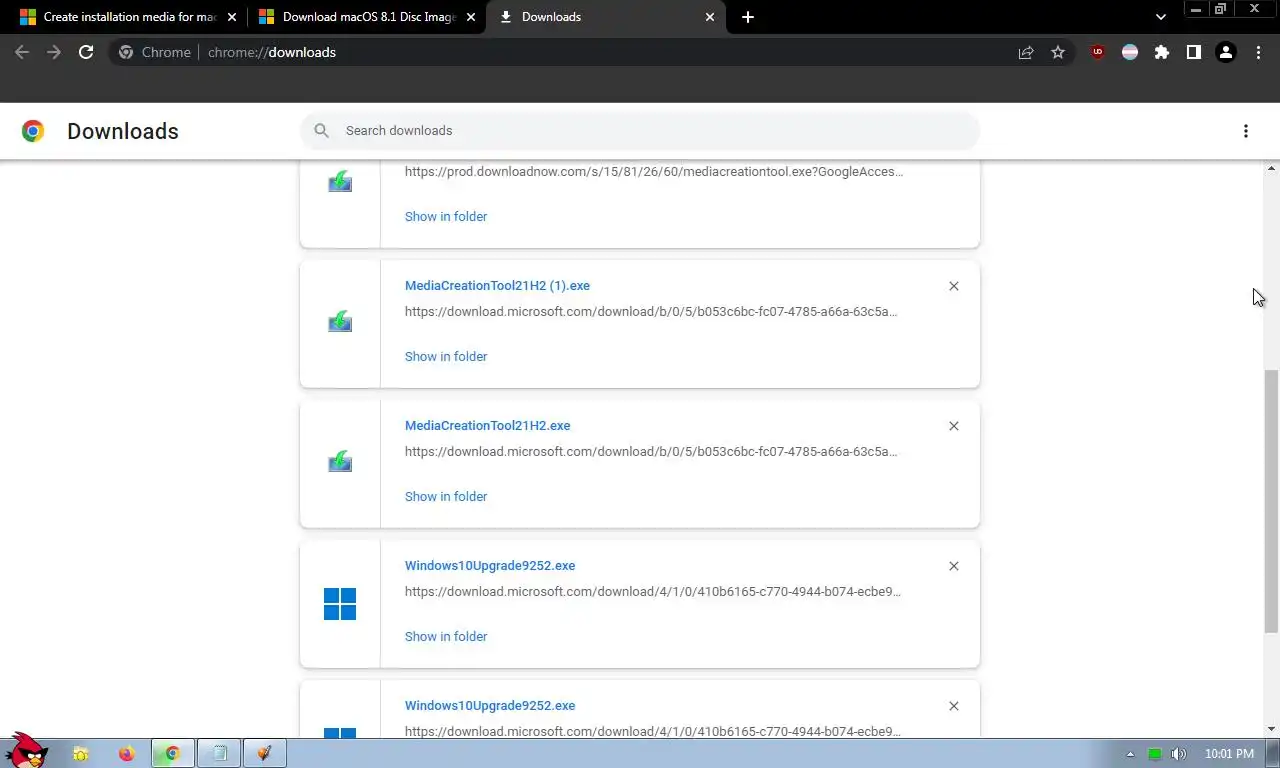1280x768 pixels.
Task: Click the search magnifier icon
Action: pos(321,131)
